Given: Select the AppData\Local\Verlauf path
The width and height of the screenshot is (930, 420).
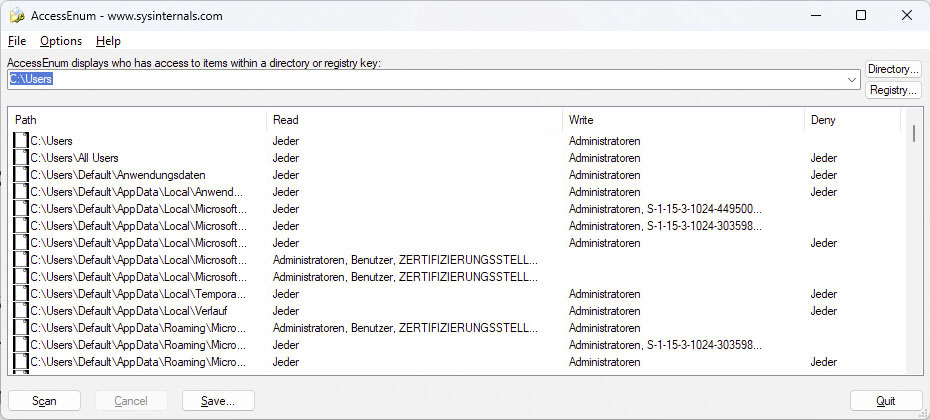Looking at the screenshot, I should point(129,311).
